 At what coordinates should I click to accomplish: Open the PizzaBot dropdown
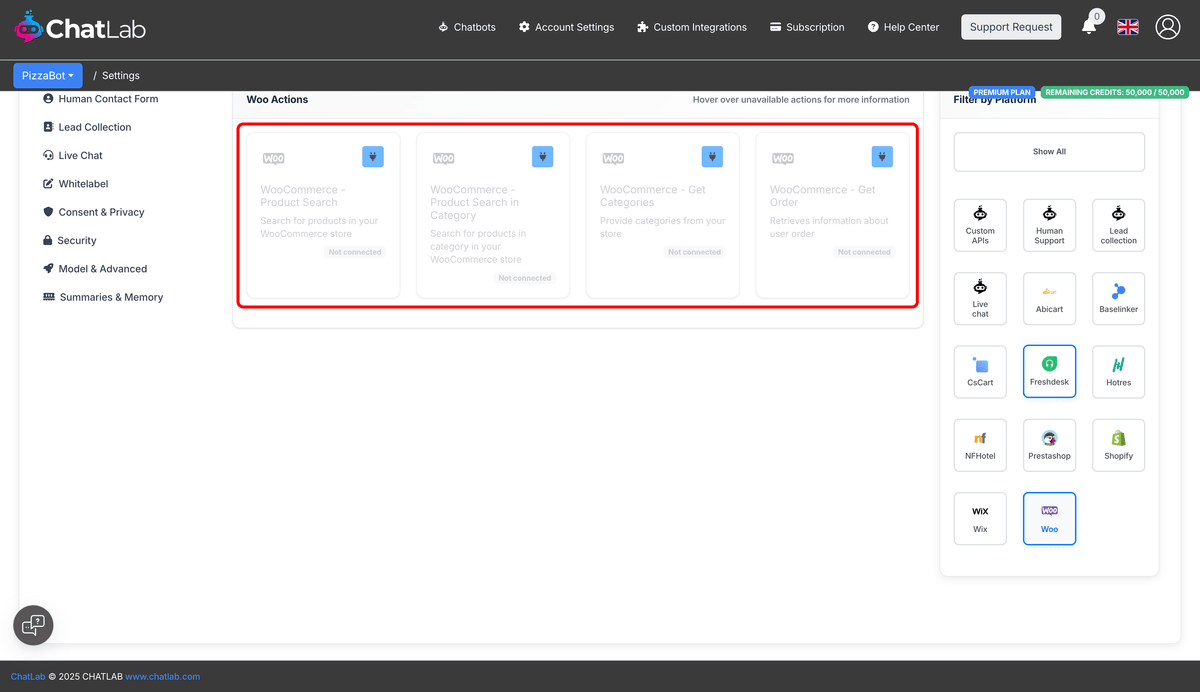point(48,75)
